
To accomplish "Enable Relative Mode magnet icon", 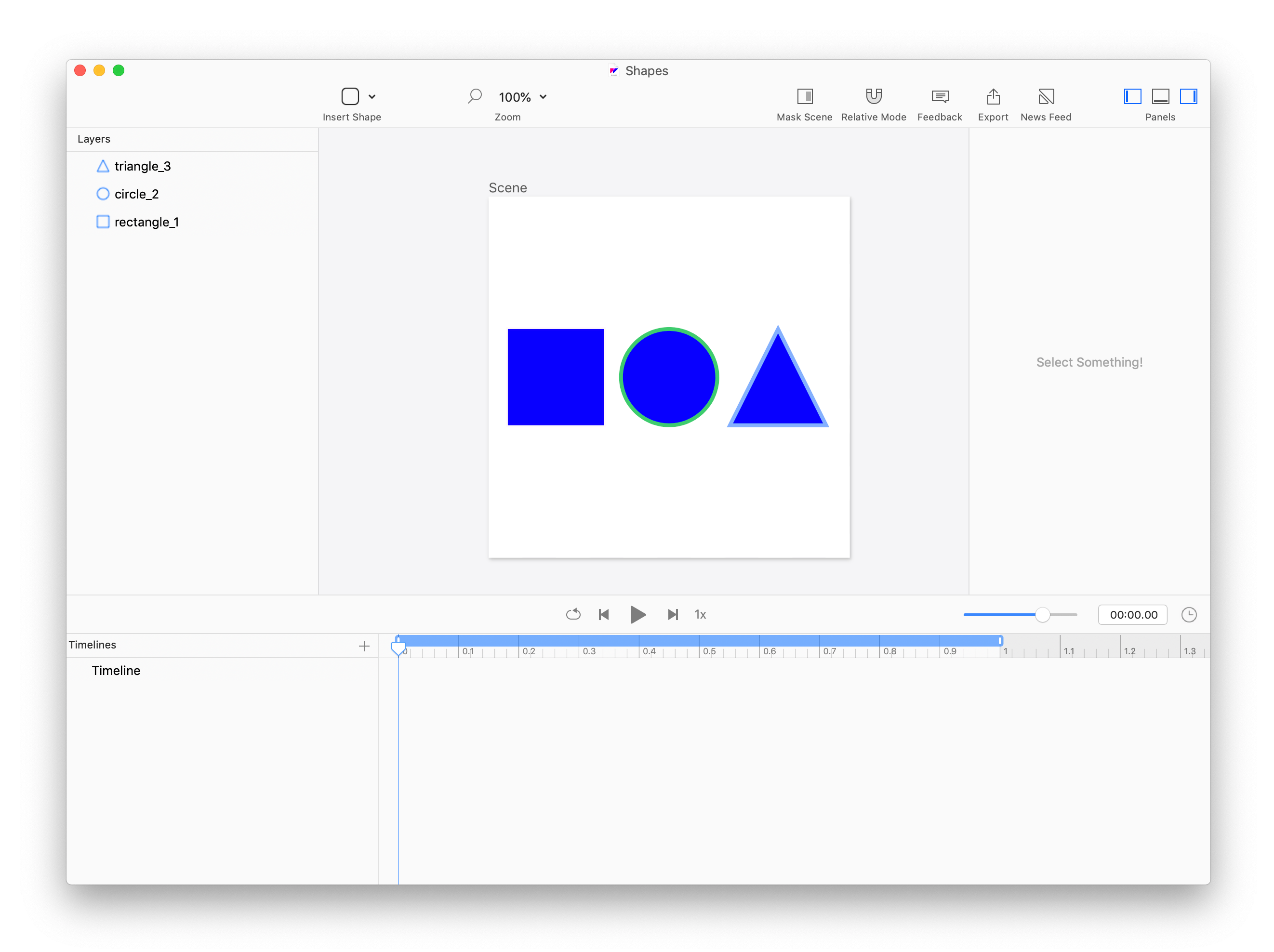I will [x=873, y=96].
